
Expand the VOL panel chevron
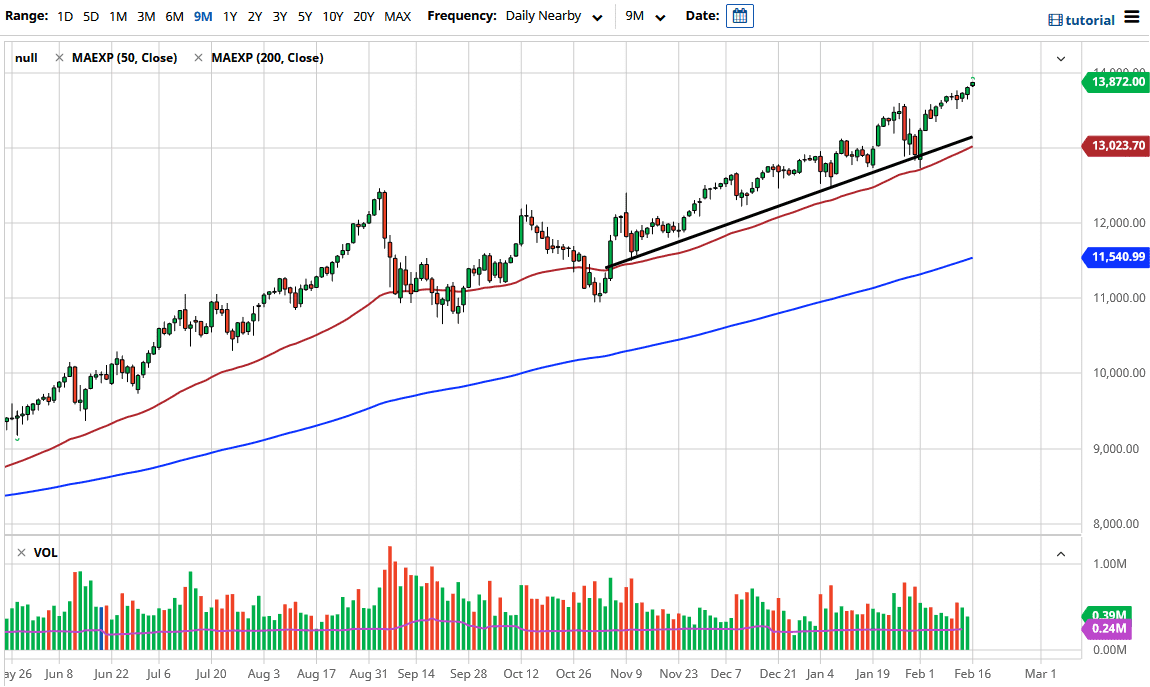coord(1061,552)
